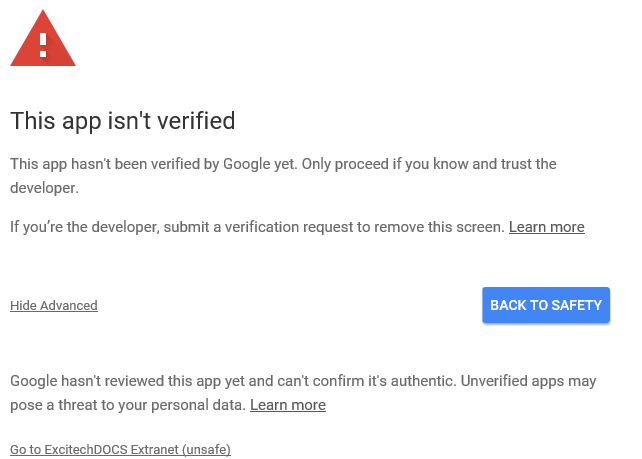Click the phrase "to remove this screen."
This screenshot has width=642, height=459.
point(432,227)
